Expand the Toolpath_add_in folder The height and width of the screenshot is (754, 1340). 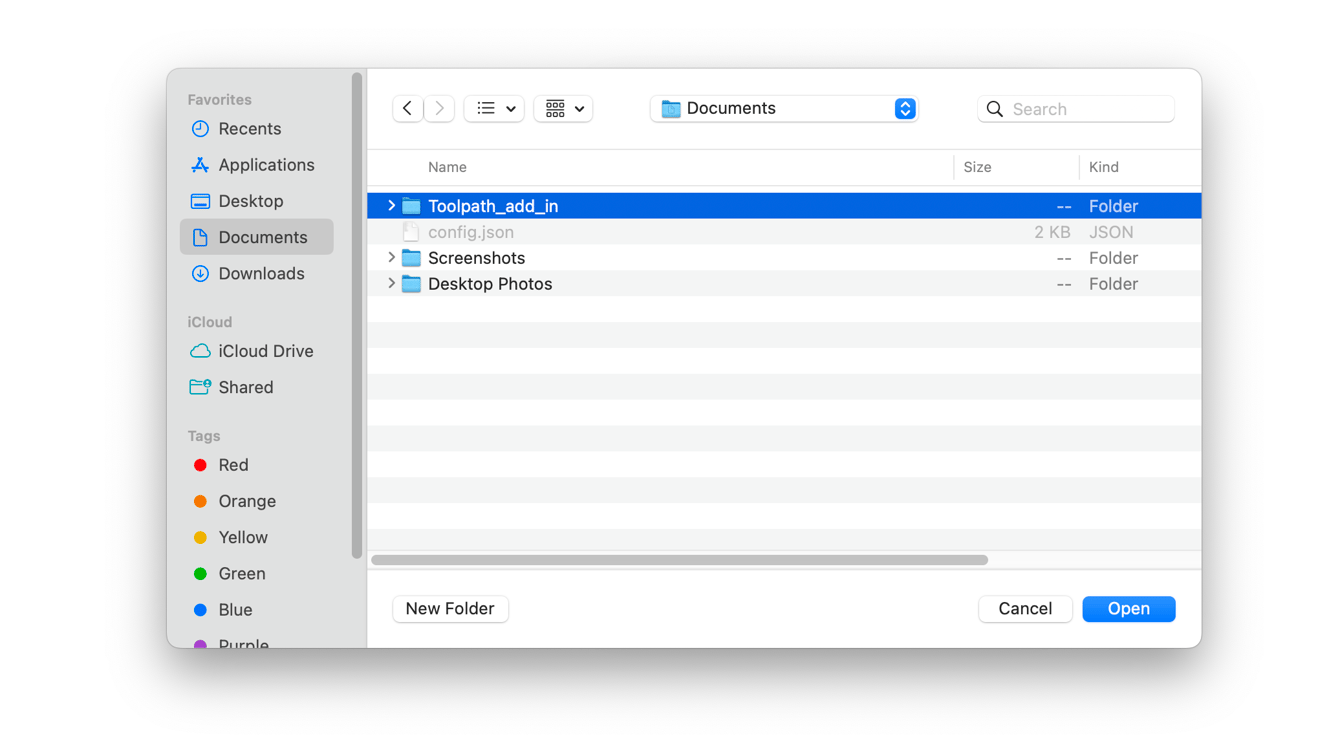click(391, 205)
